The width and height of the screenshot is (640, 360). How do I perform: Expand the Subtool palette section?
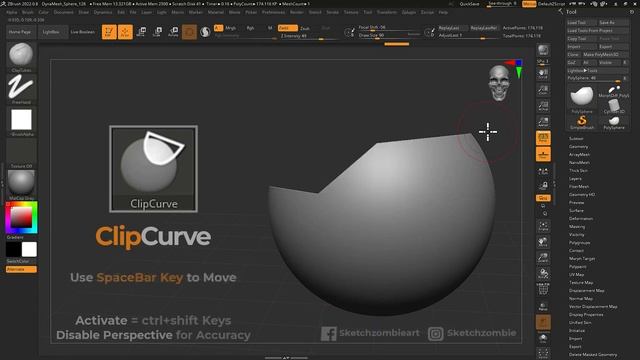576,139
